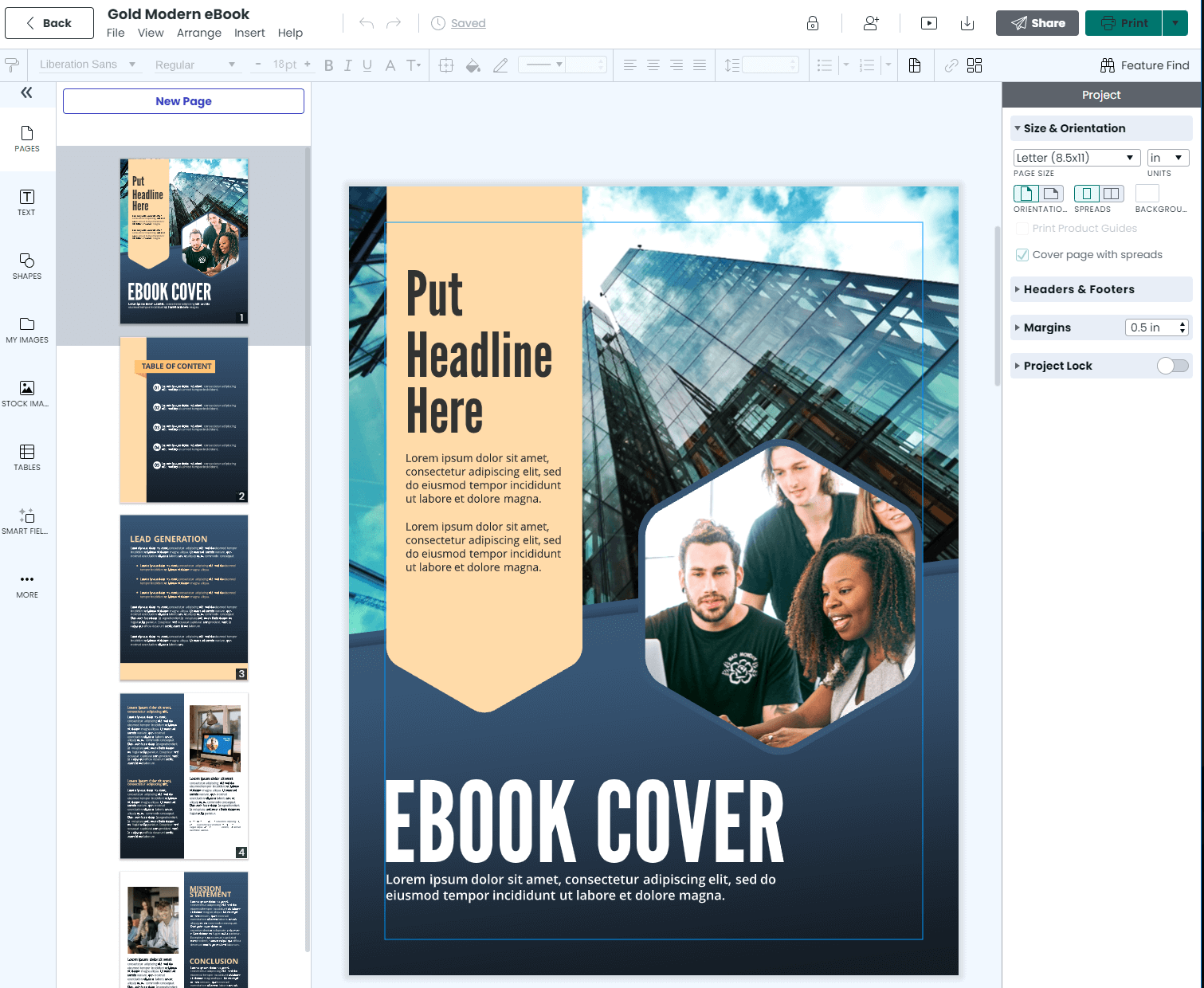
Task: Click the add collaborator icon
Action: (871, 23)
